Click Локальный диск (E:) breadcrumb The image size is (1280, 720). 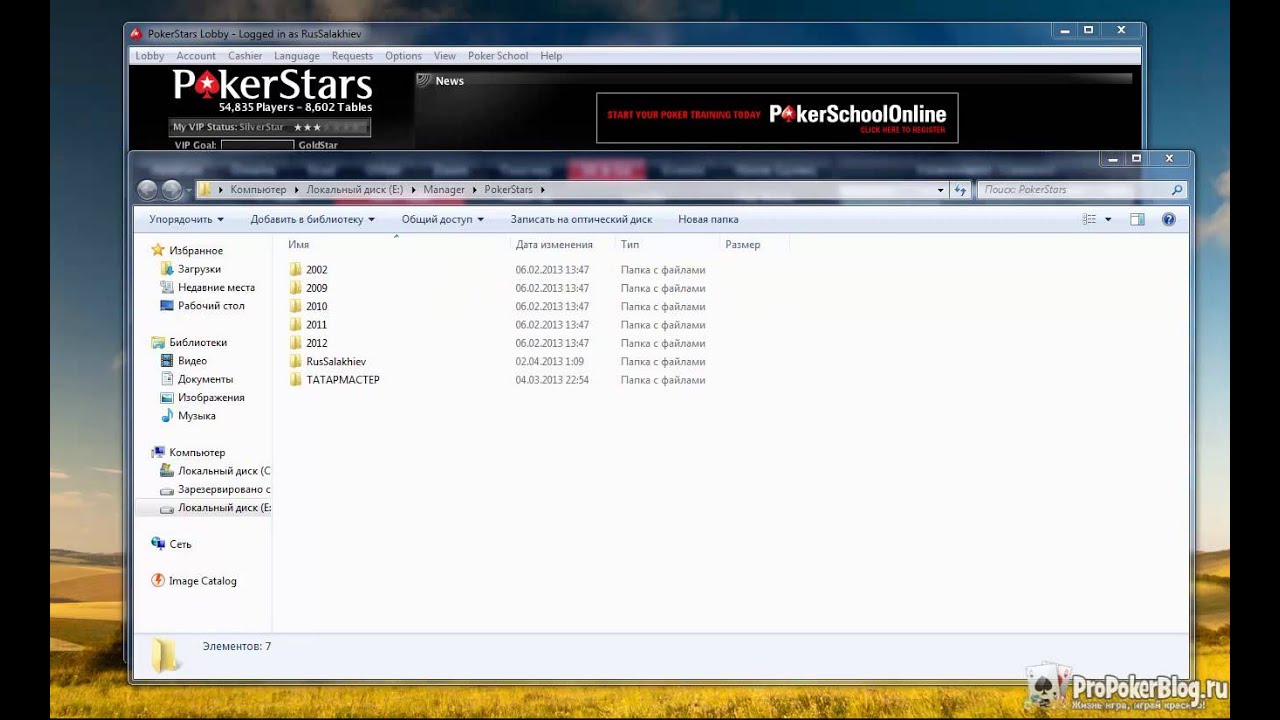pos(354,190)
